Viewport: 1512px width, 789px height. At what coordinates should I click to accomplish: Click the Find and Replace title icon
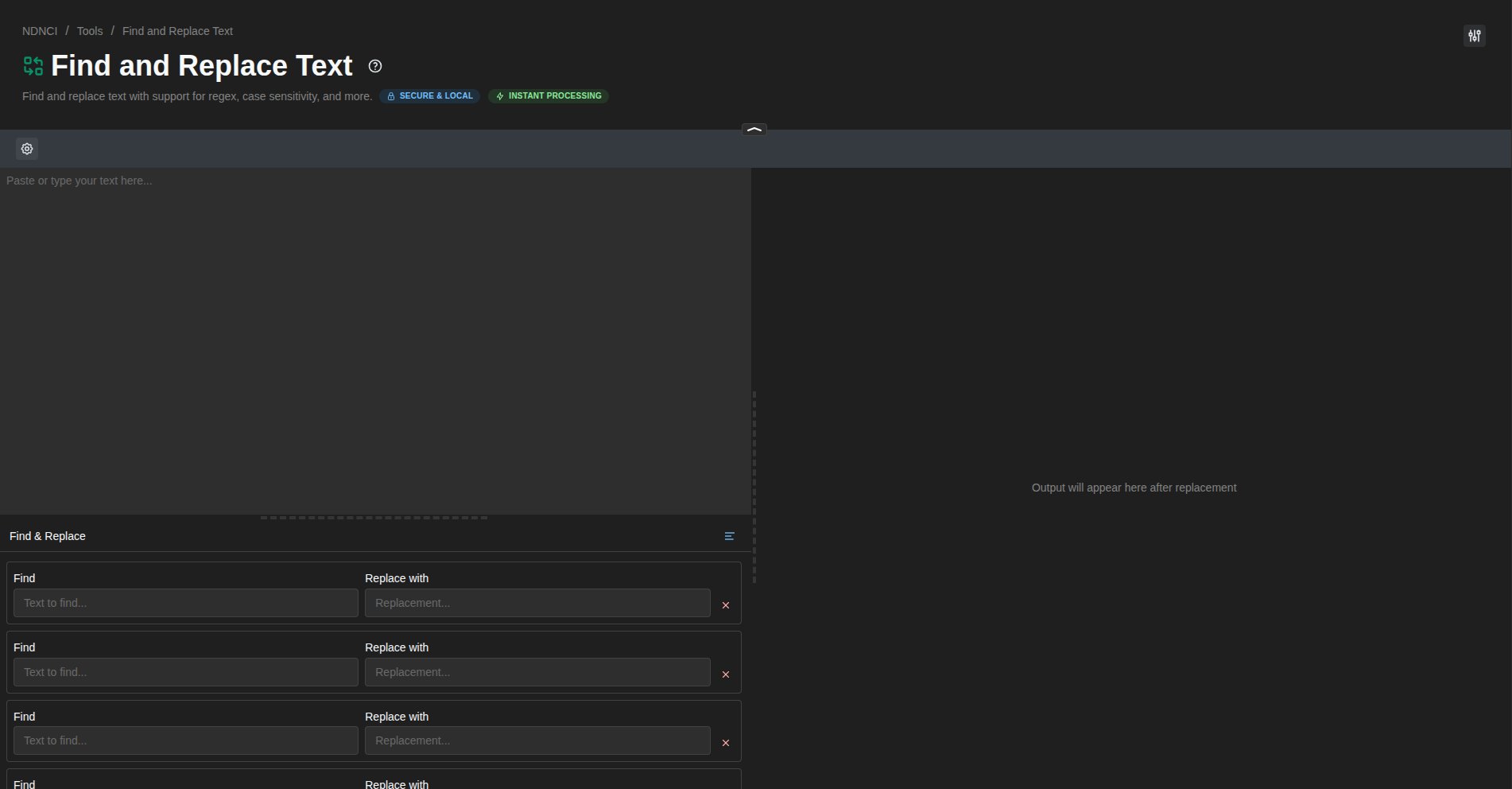click(x=33, y=66)
